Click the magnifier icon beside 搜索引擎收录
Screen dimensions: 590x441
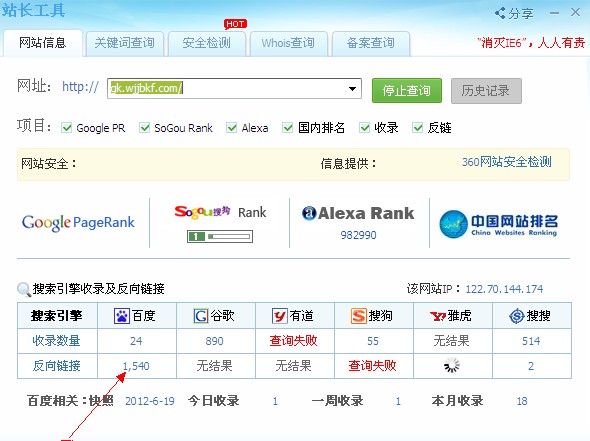tap(24, 289)
